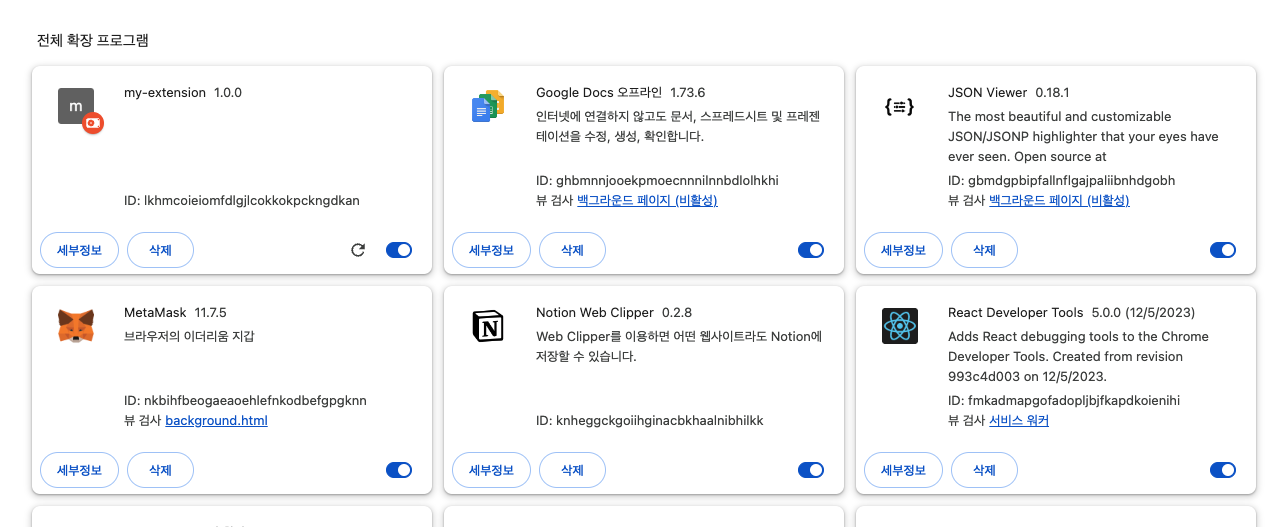Open 세부정보 for Google Docs 오프라인
The image size is (1276, 527).
click(492, 250)
